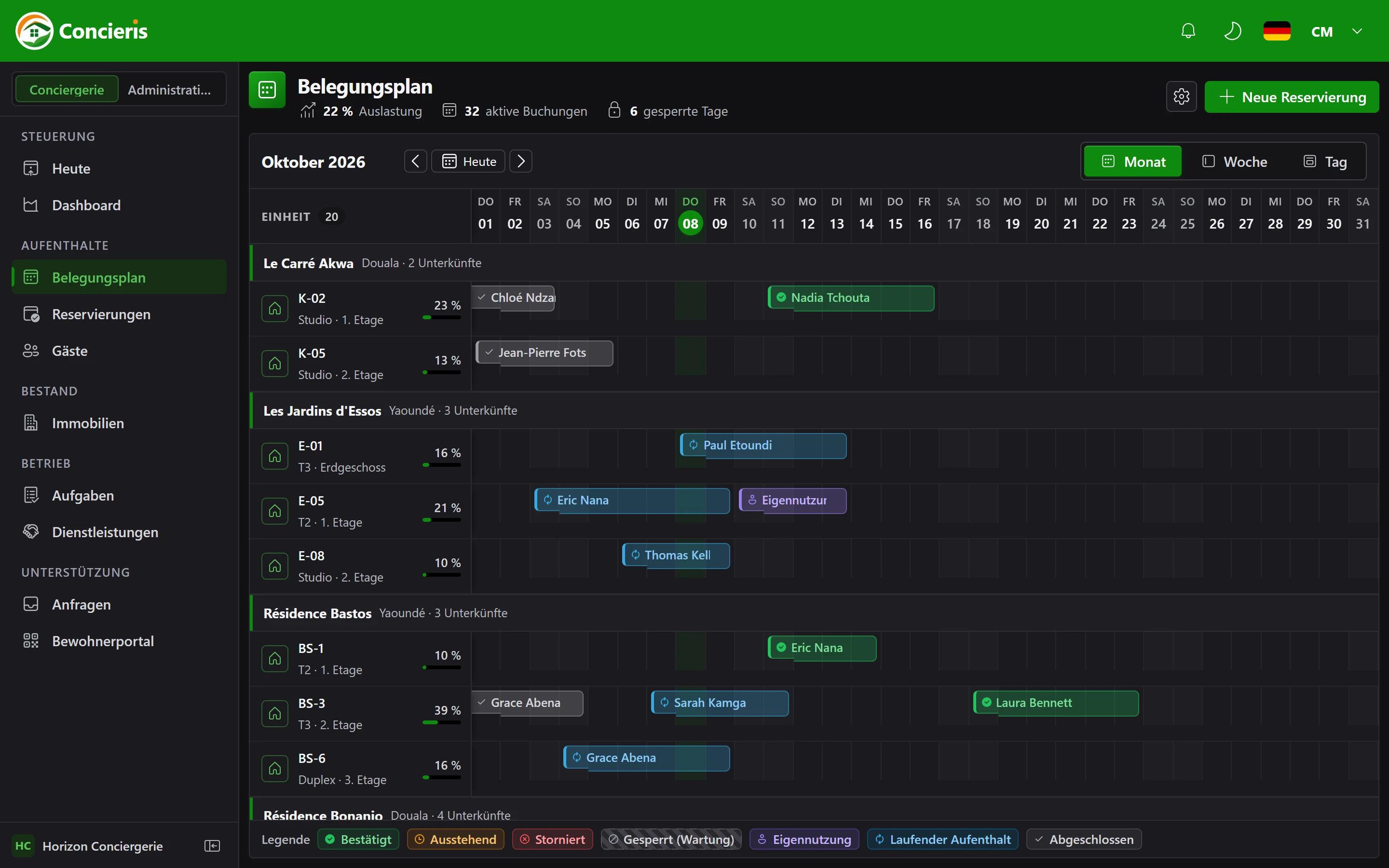
Task: Toggle Gesperrt (Wartung) legend filter
Action: coord(671,839)
